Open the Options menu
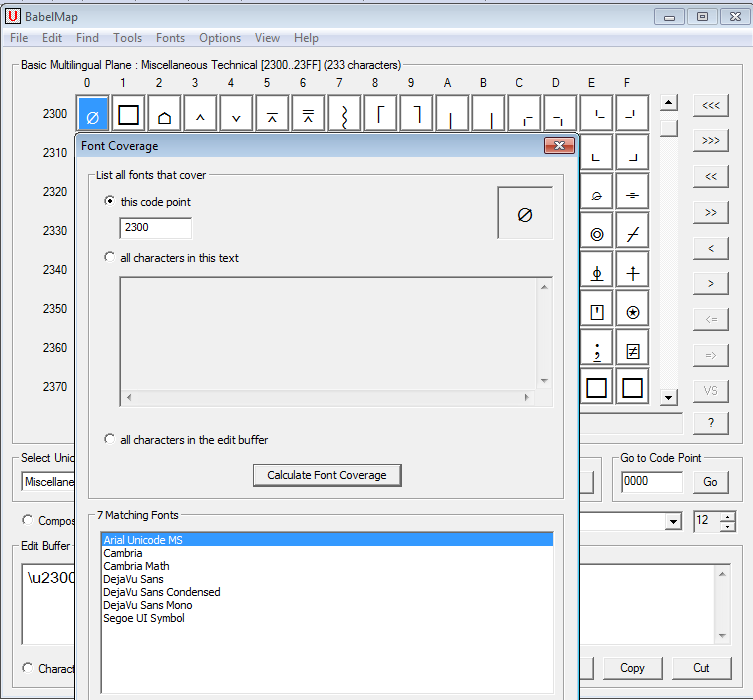Viewport: 753px width, 700px height. (x=220, y=38)
